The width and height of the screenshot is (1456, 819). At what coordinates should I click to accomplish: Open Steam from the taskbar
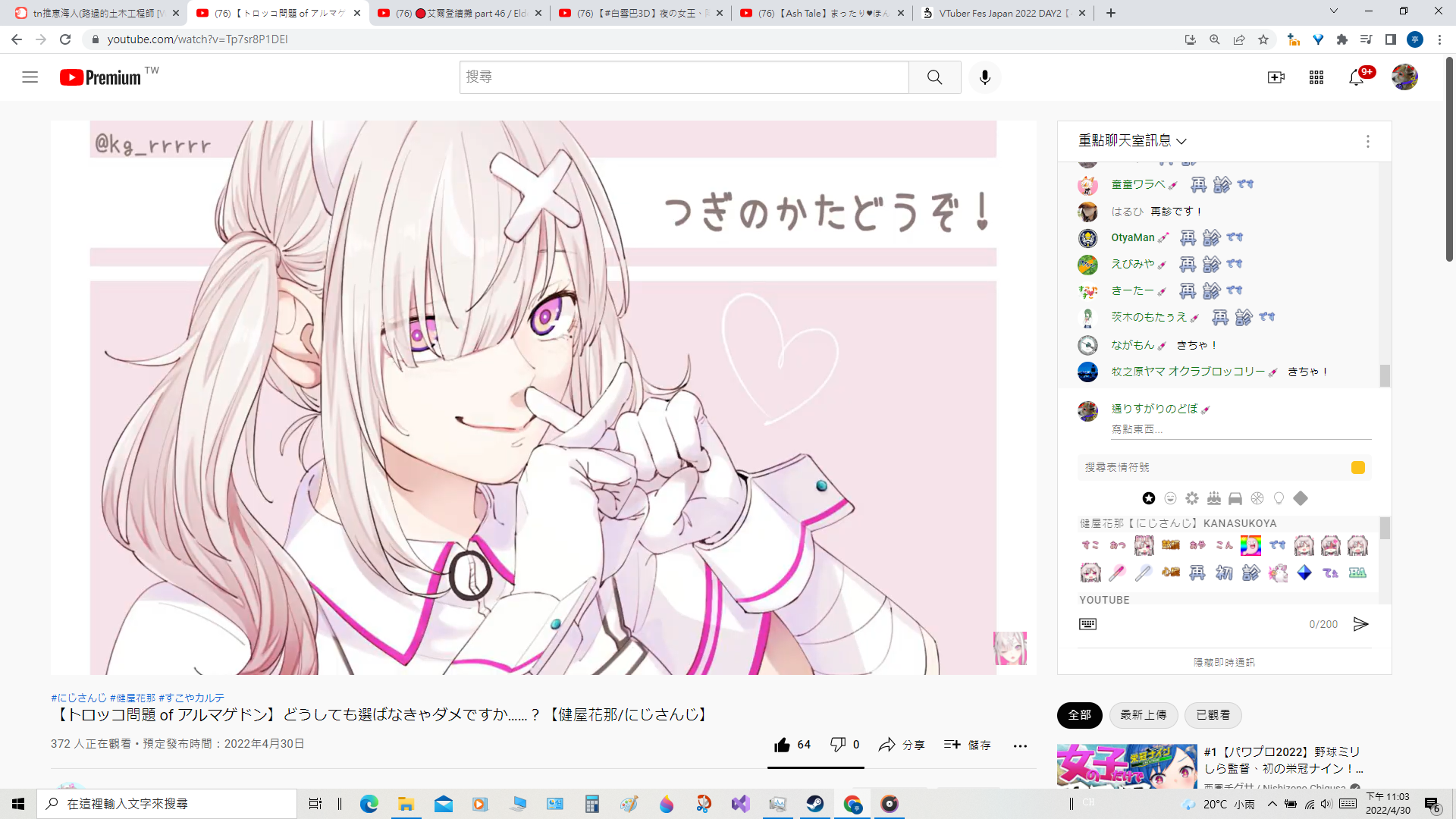click(815, 804)
